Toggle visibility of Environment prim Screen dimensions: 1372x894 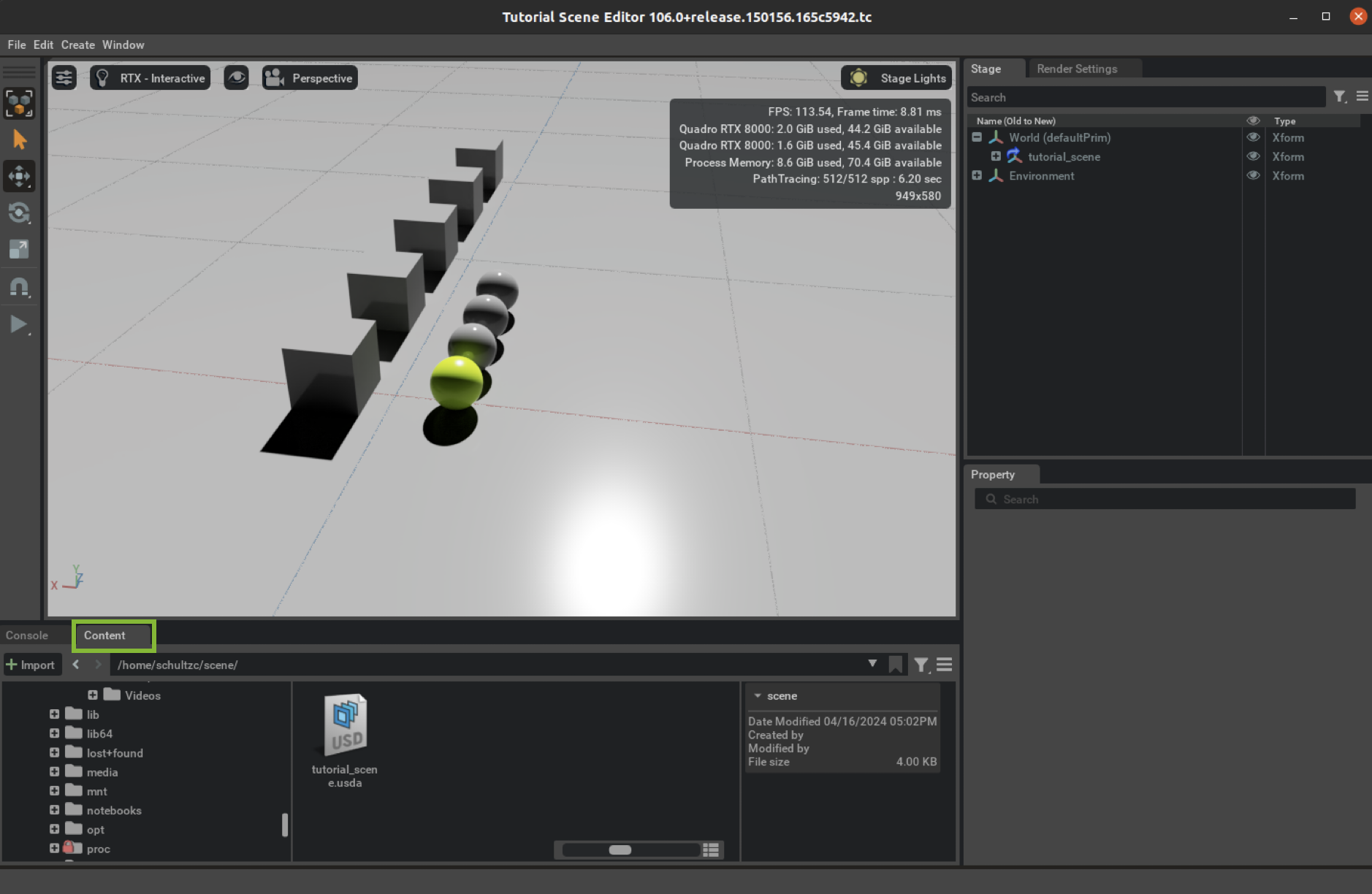click(1253, 176)
